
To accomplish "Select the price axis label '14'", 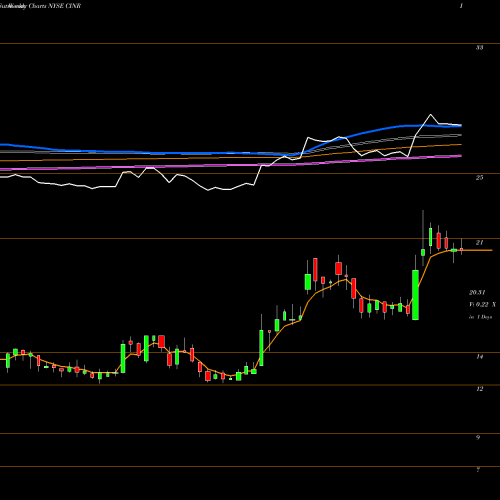I will pos(479,357).
